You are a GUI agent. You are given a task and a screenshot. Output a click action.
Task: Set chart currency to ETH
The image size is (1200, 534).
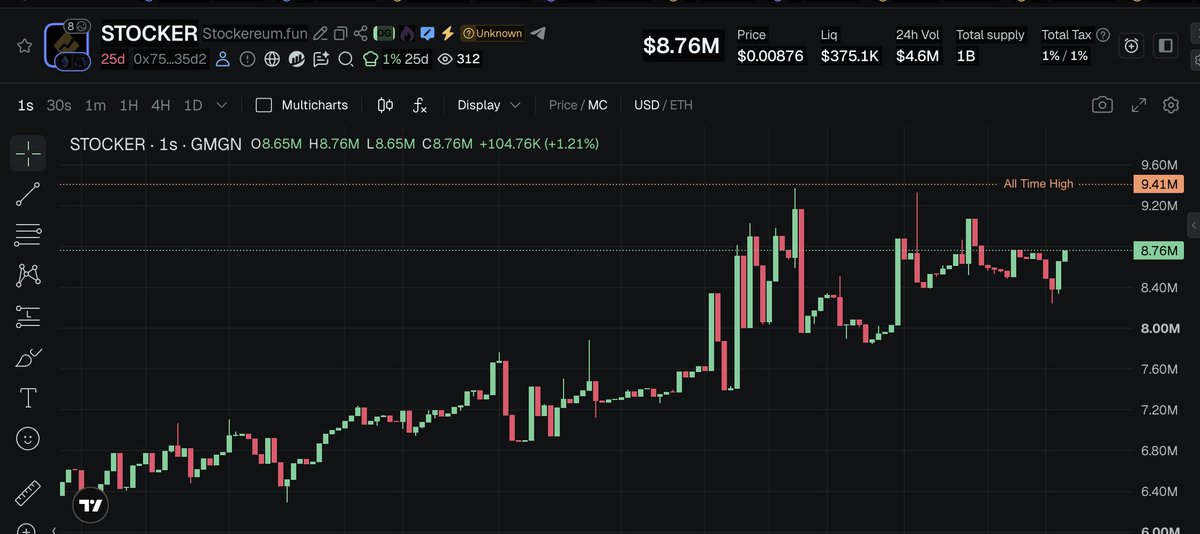[681, 105]
